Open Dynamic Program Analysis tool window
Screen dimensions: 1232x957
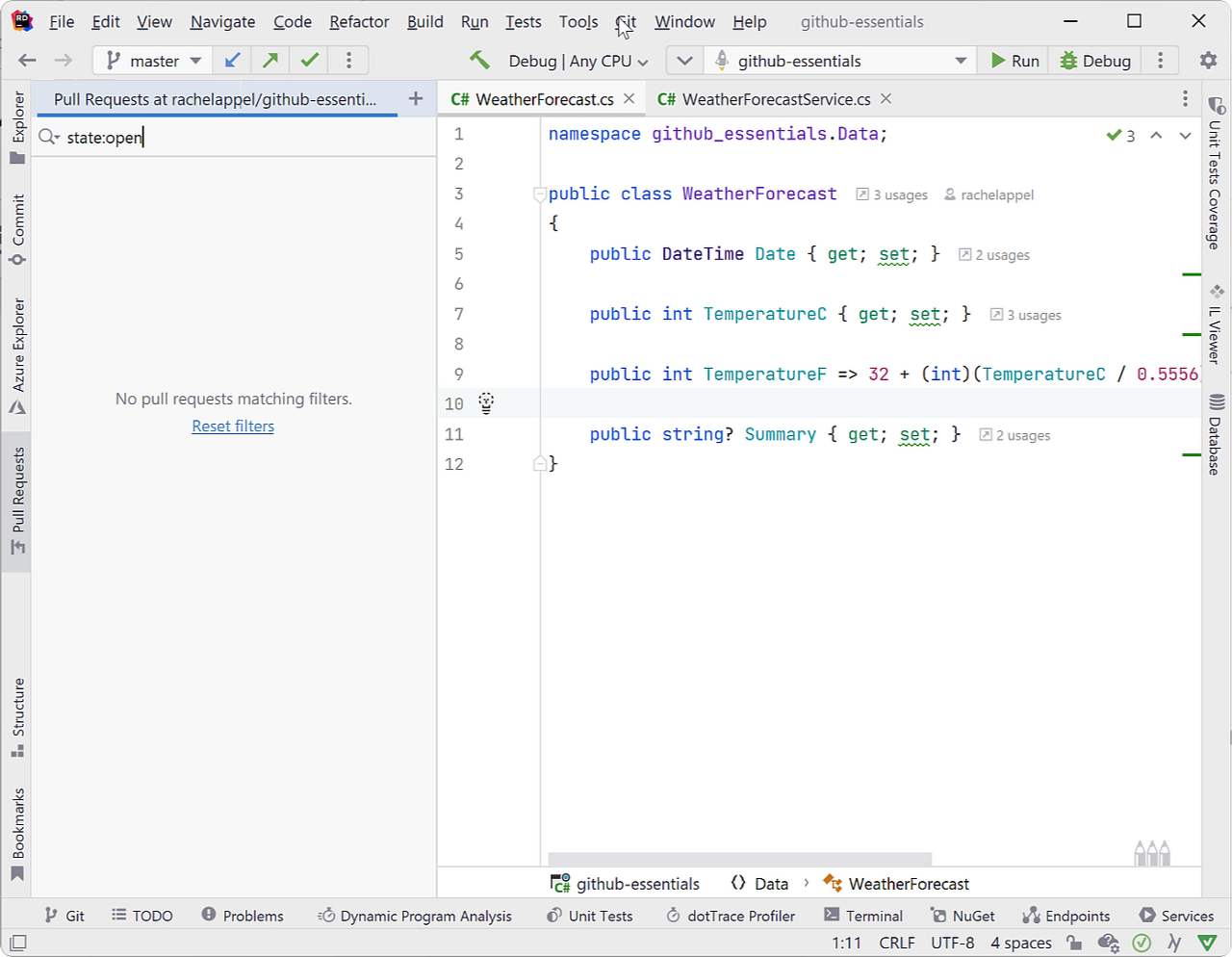pyautogui.click(x=415, y=916)
